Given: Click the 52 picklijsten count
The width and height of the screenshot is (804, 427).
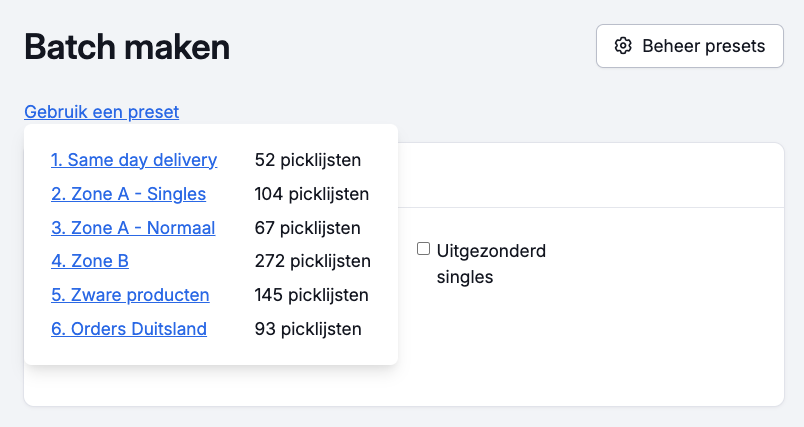Looking at the screenshot, I should [x=308, y=160].
